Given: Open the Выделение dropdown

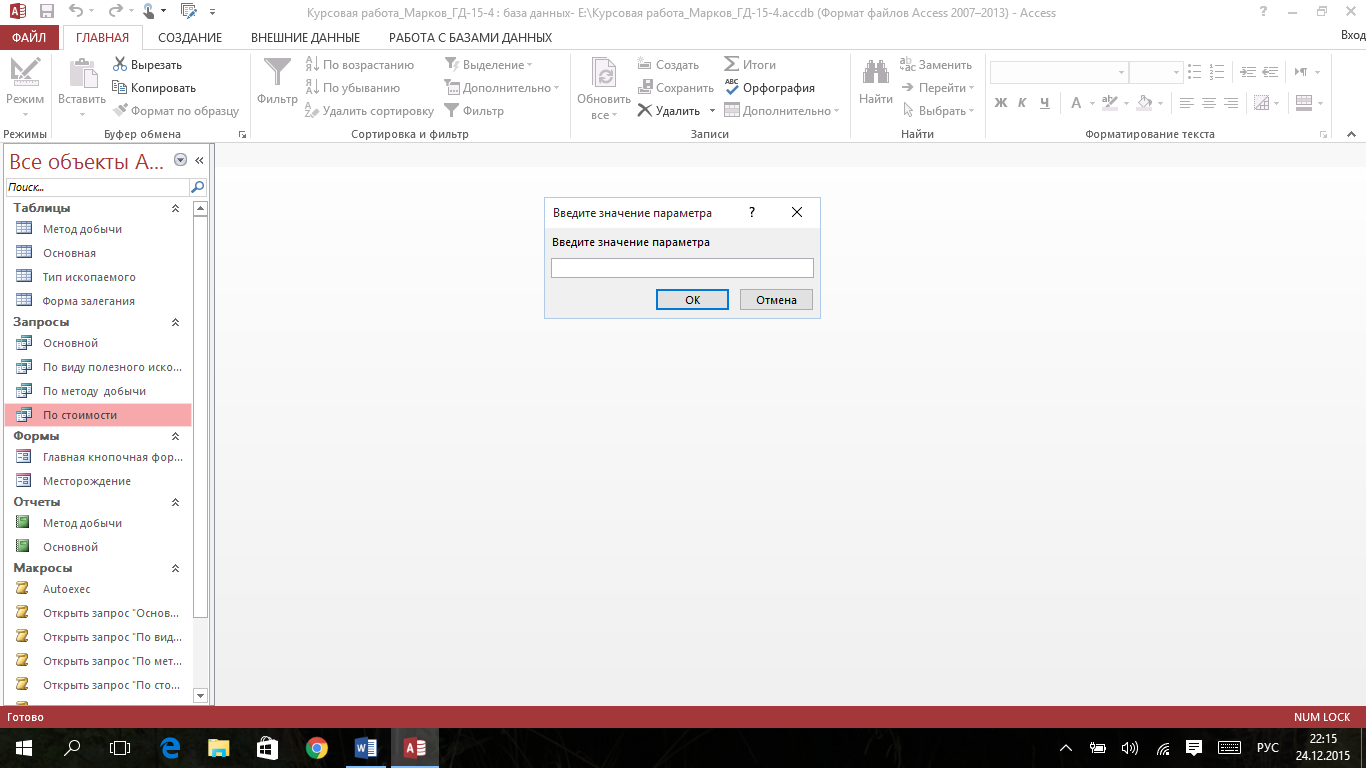Looking at the screenshot, I should pyautogui.click(x=489, y=65).
